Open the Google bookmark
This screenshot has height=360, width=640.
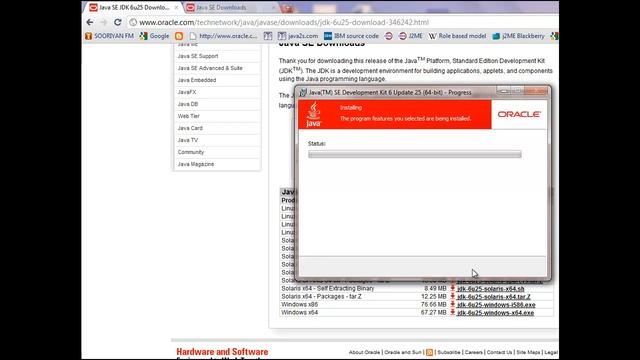(154, 36)
